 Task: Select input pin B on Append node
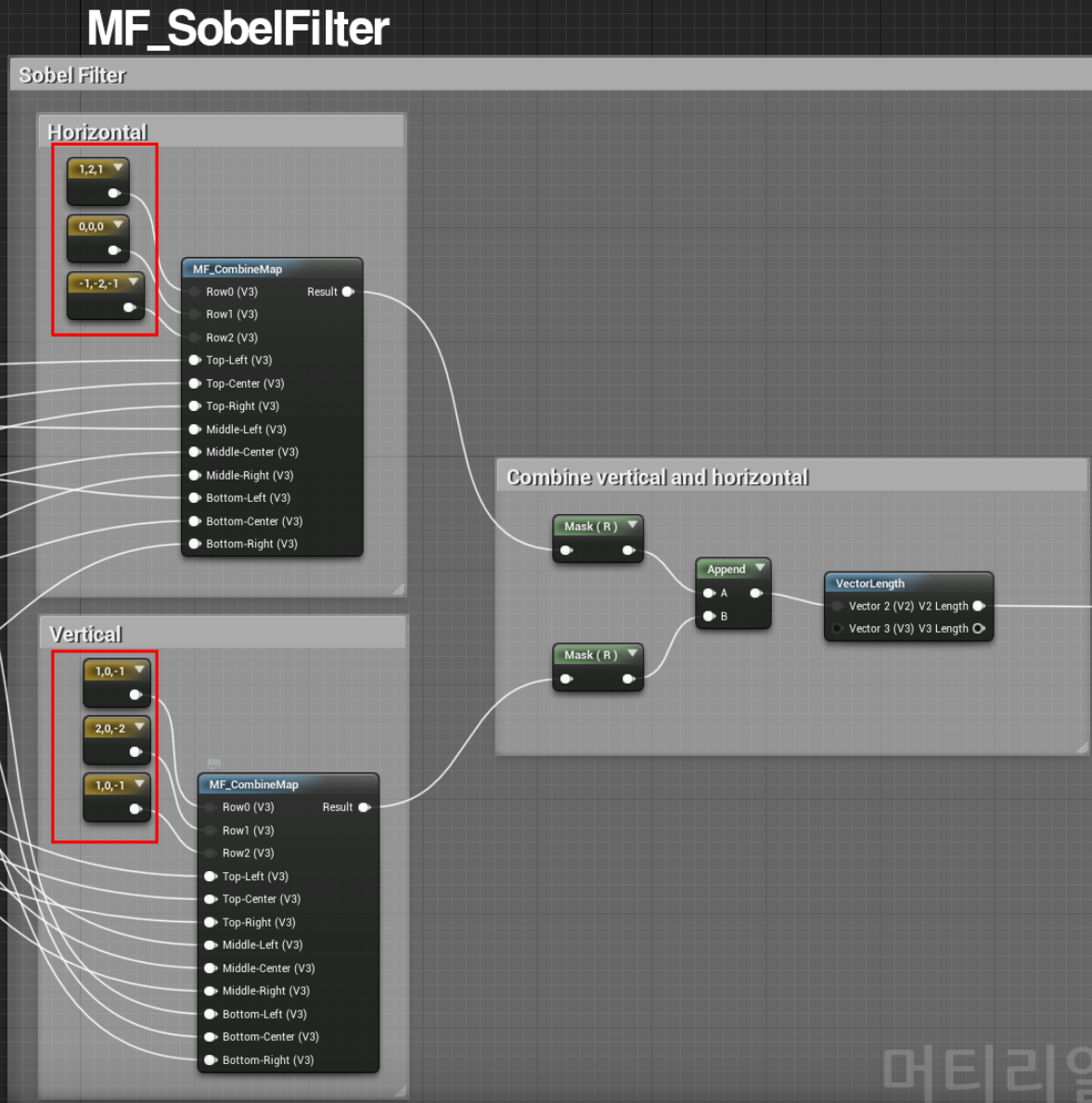(709, 616)
